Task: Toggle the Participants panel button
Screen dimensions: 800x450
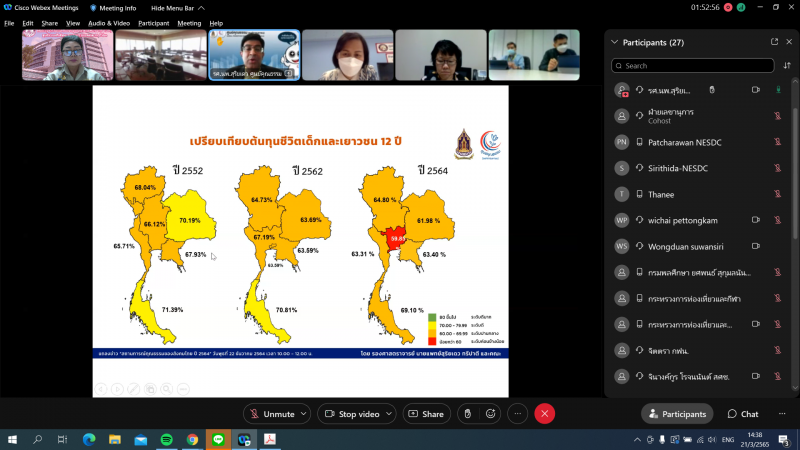Action: point(677,414)
